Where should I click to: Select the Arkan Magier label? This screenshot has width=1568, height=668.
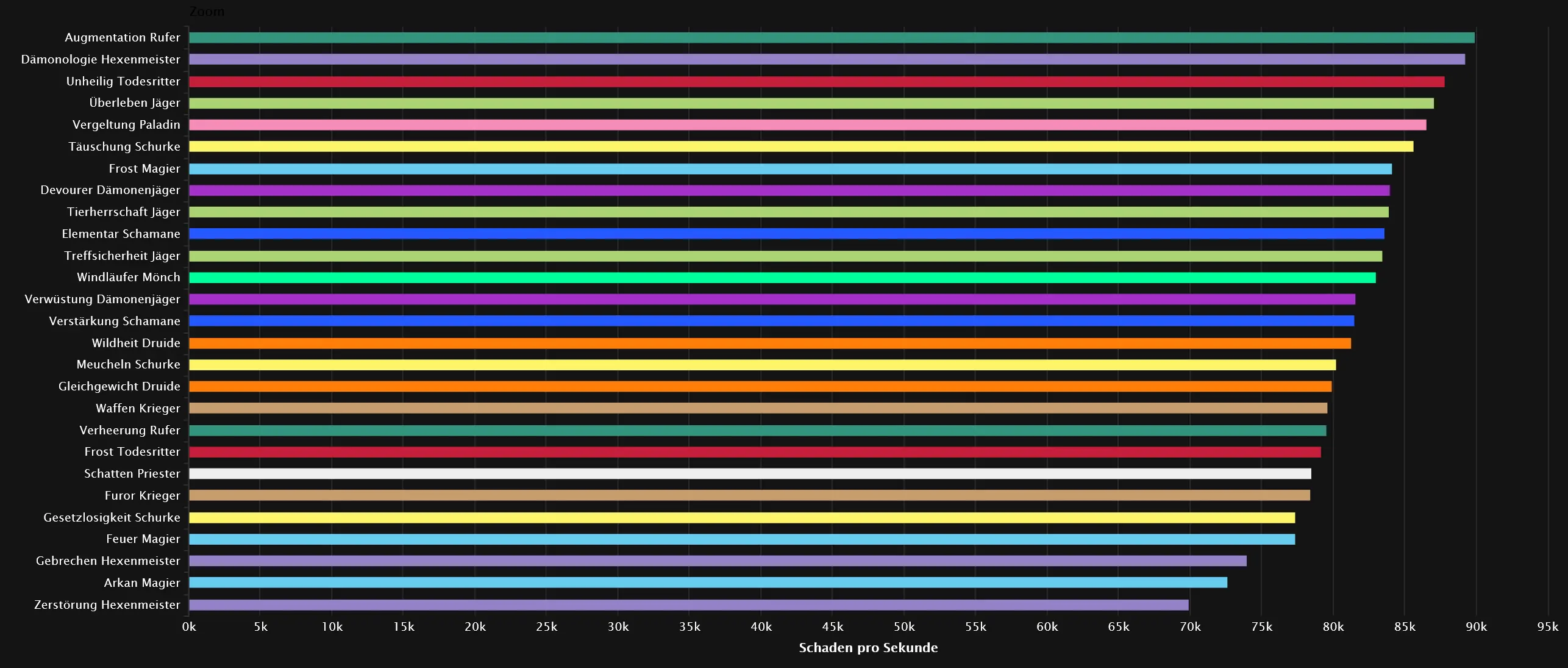coord(141,583)
